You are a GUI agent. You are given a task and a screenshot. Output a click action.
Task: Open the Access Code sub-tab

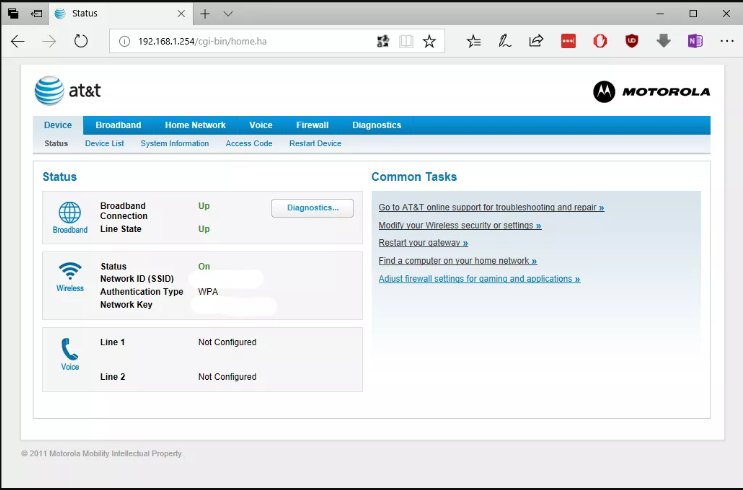pyautogui.click(x=249, y=143)
